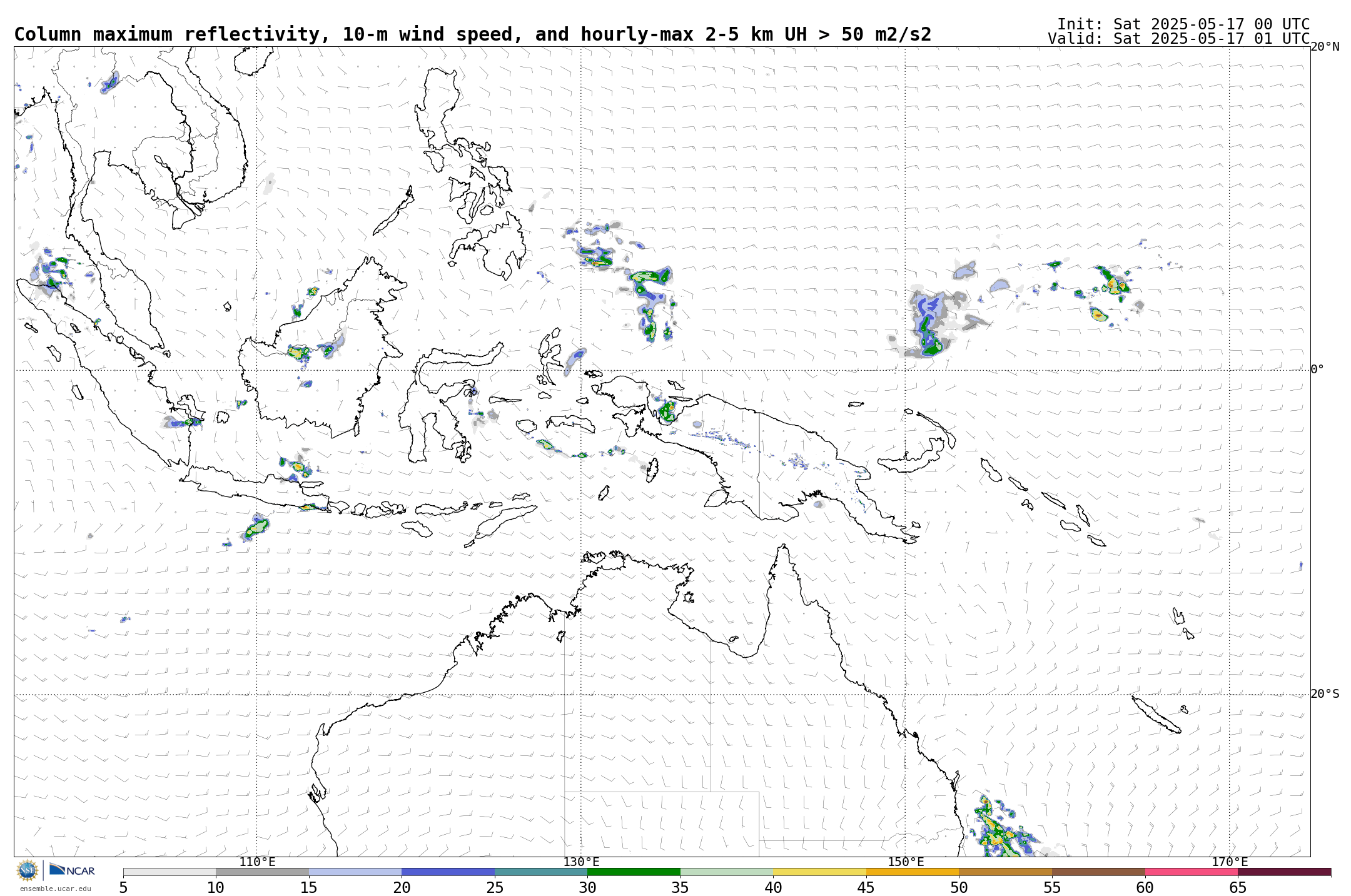The height and width of the screenshot is (896, 1351).
Task: Click the colorbar tick label 55
Action: (x=1052, y=887)
